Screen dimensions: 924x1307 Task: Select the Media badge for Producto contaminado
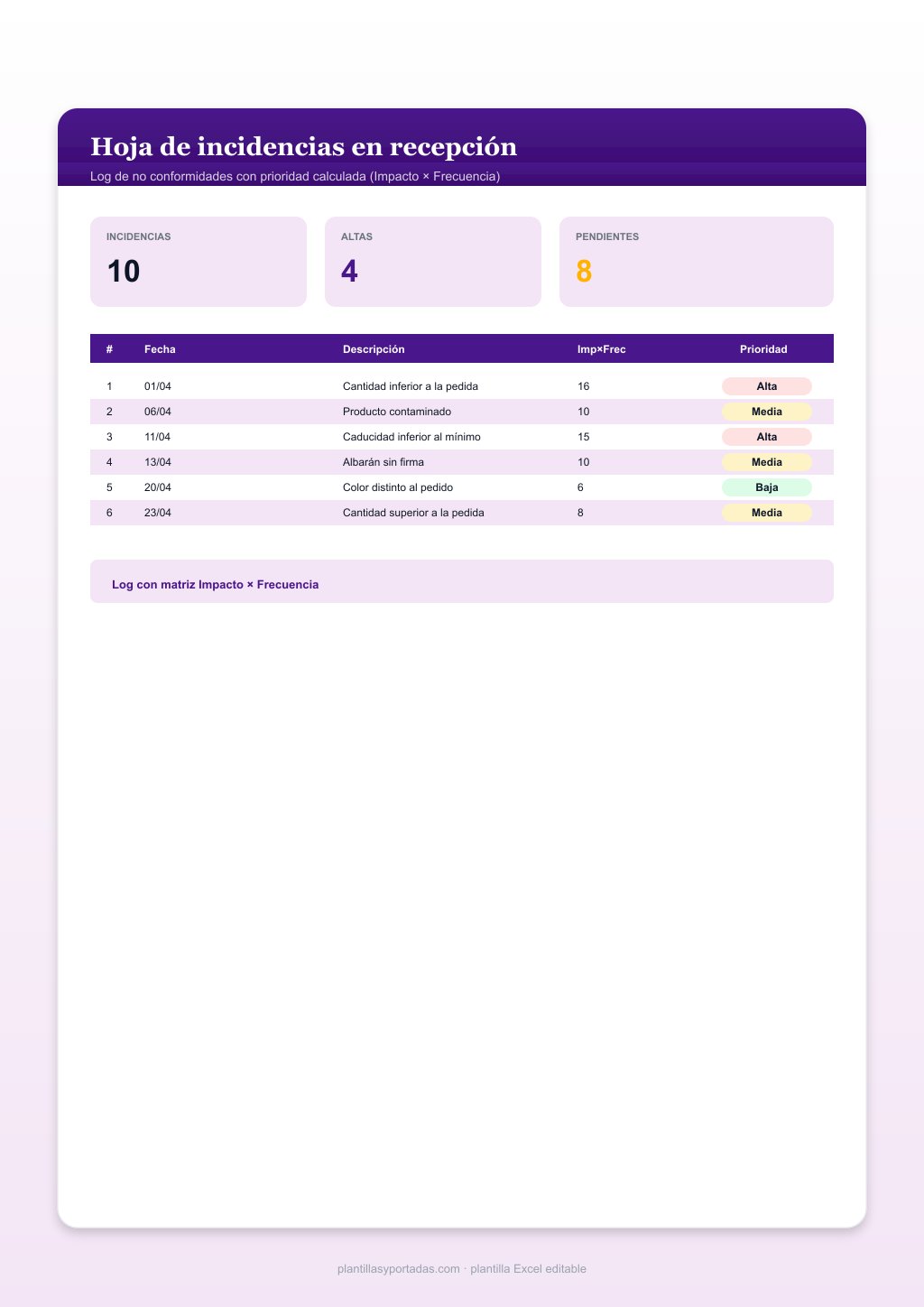767,412
